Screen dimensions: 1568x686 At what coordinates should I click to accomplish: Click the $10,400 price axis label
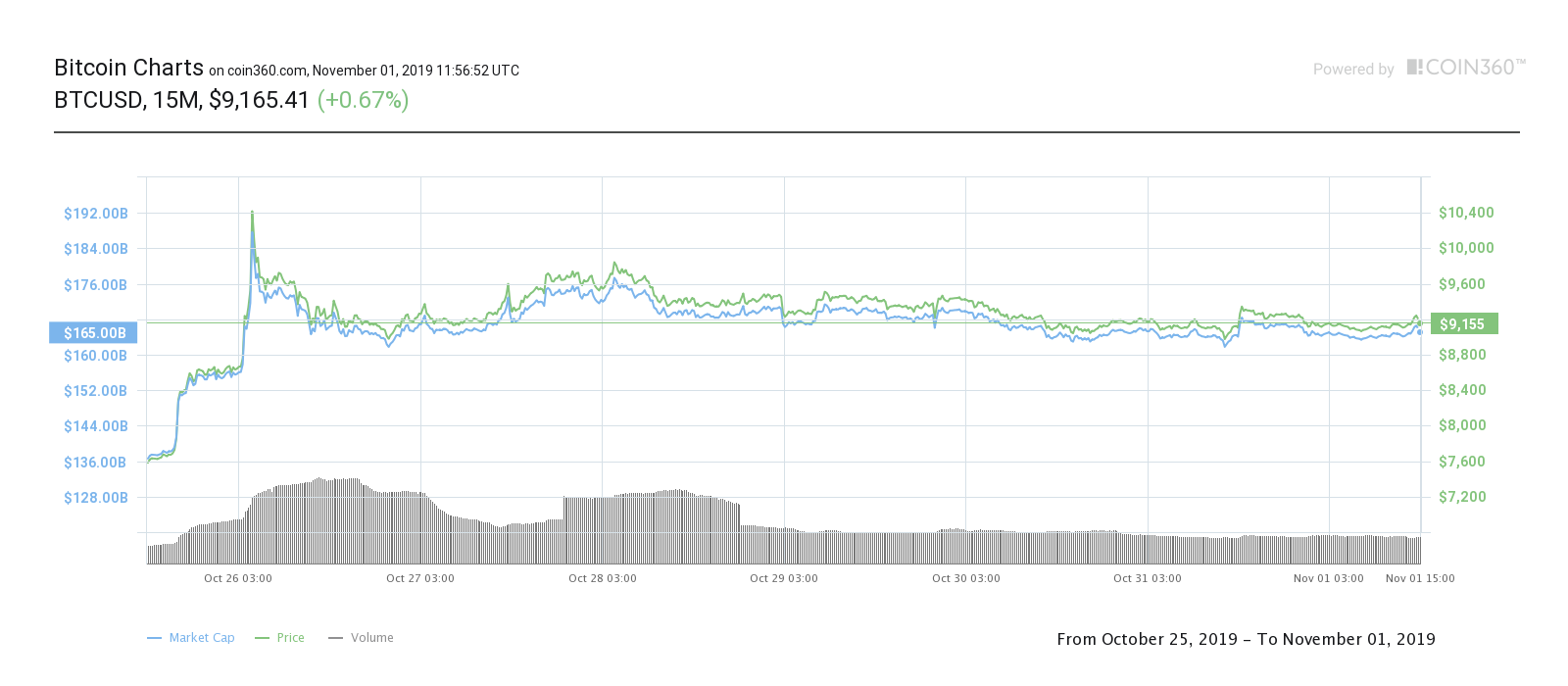[x=1466, y=213]
